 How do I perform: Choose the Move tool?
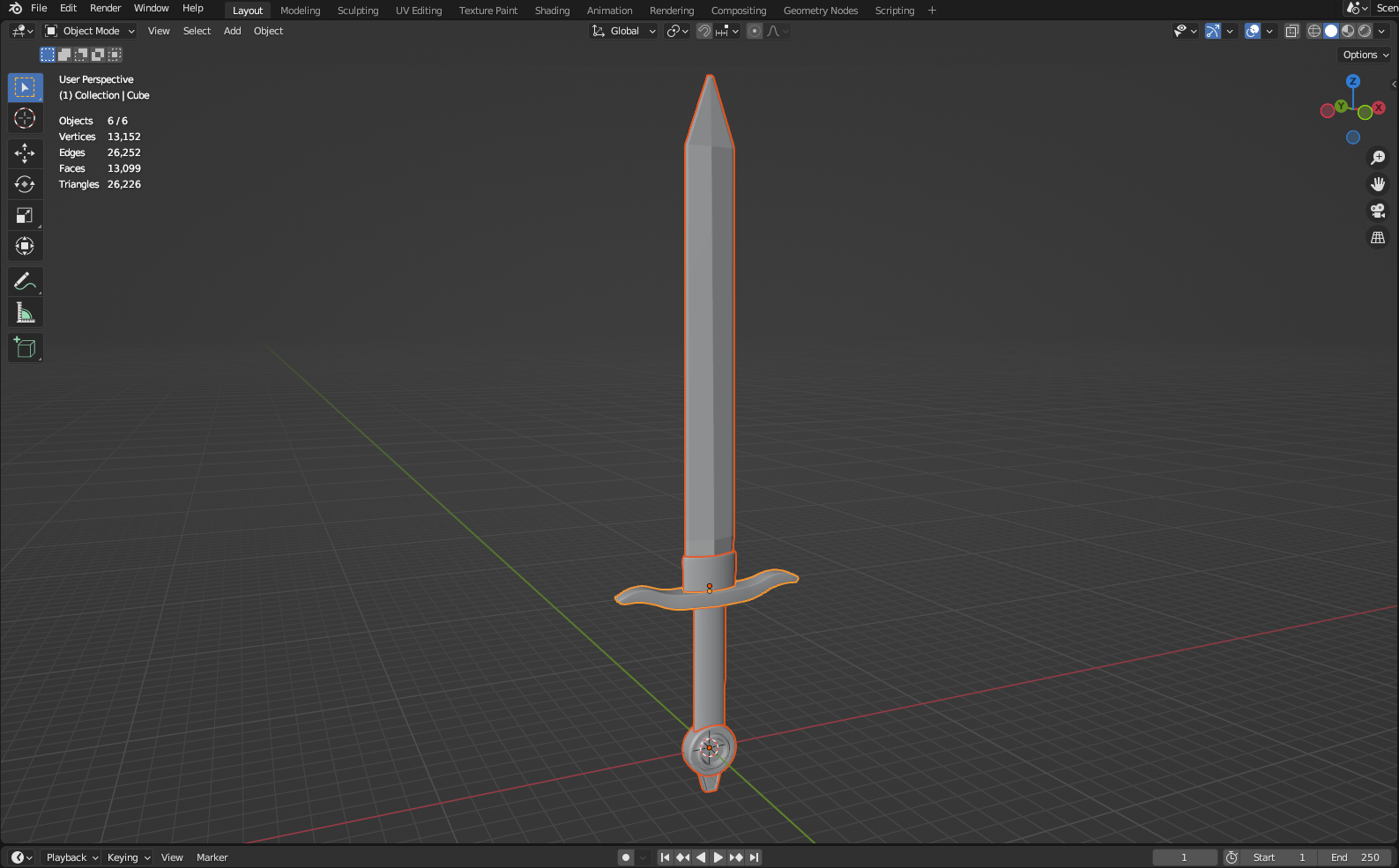pos(25,153)
